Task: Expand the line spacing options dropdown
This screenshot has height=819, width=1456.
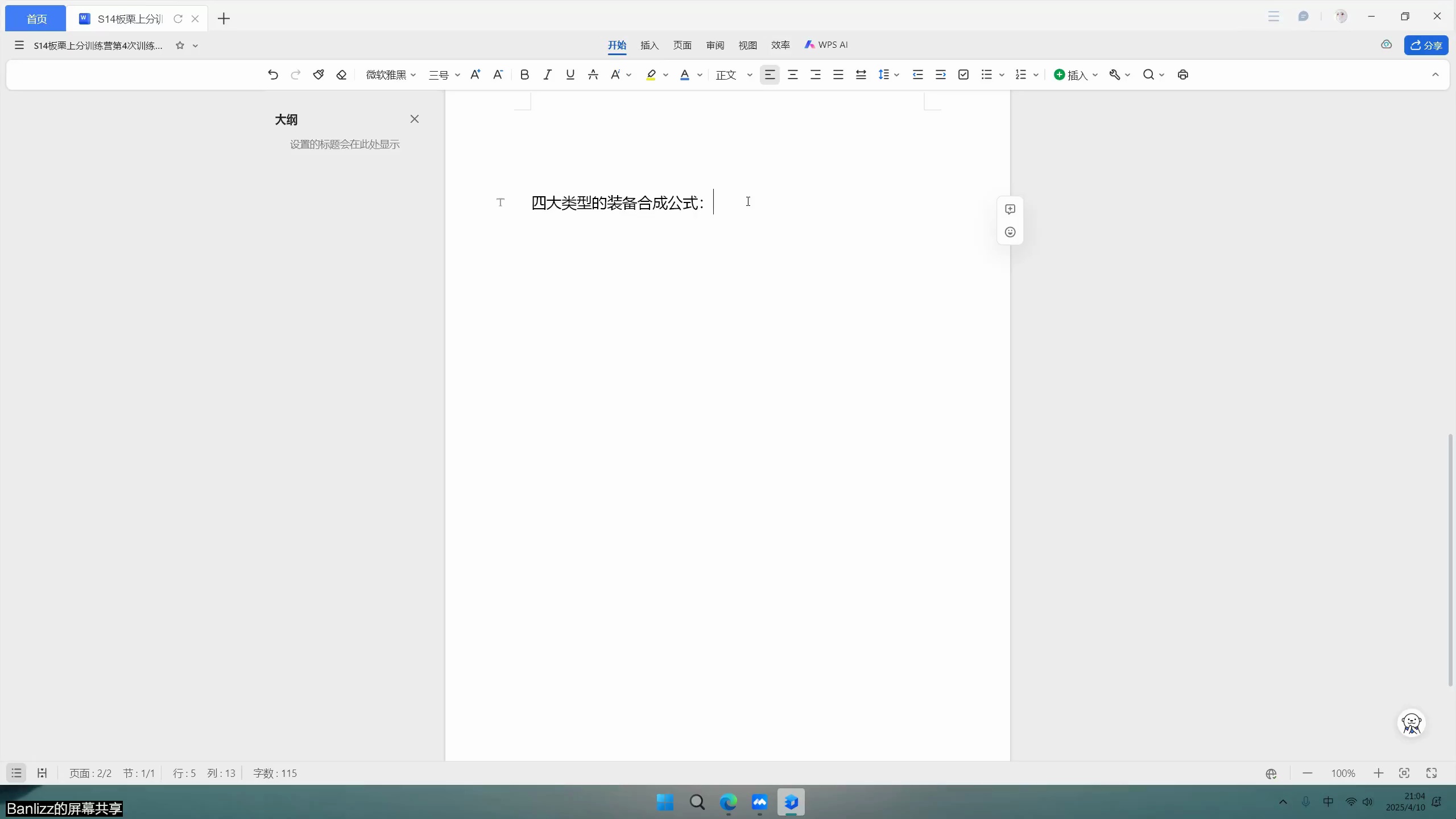Action: point(896,75)
